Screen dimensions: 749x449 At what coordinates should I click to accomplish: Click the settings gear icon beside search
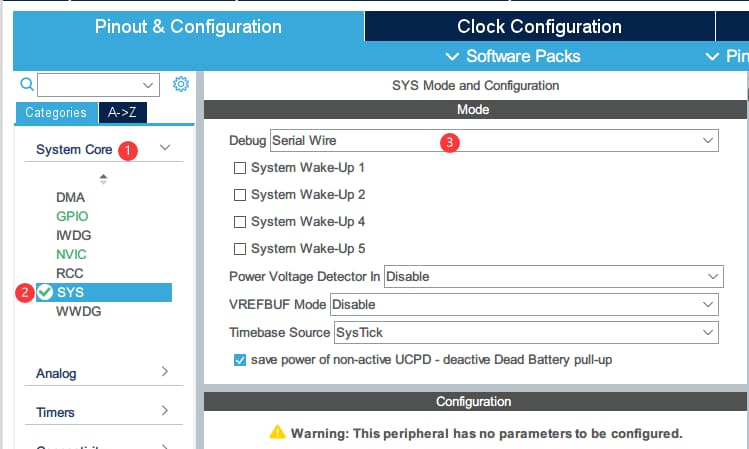(x=181, y=84)
